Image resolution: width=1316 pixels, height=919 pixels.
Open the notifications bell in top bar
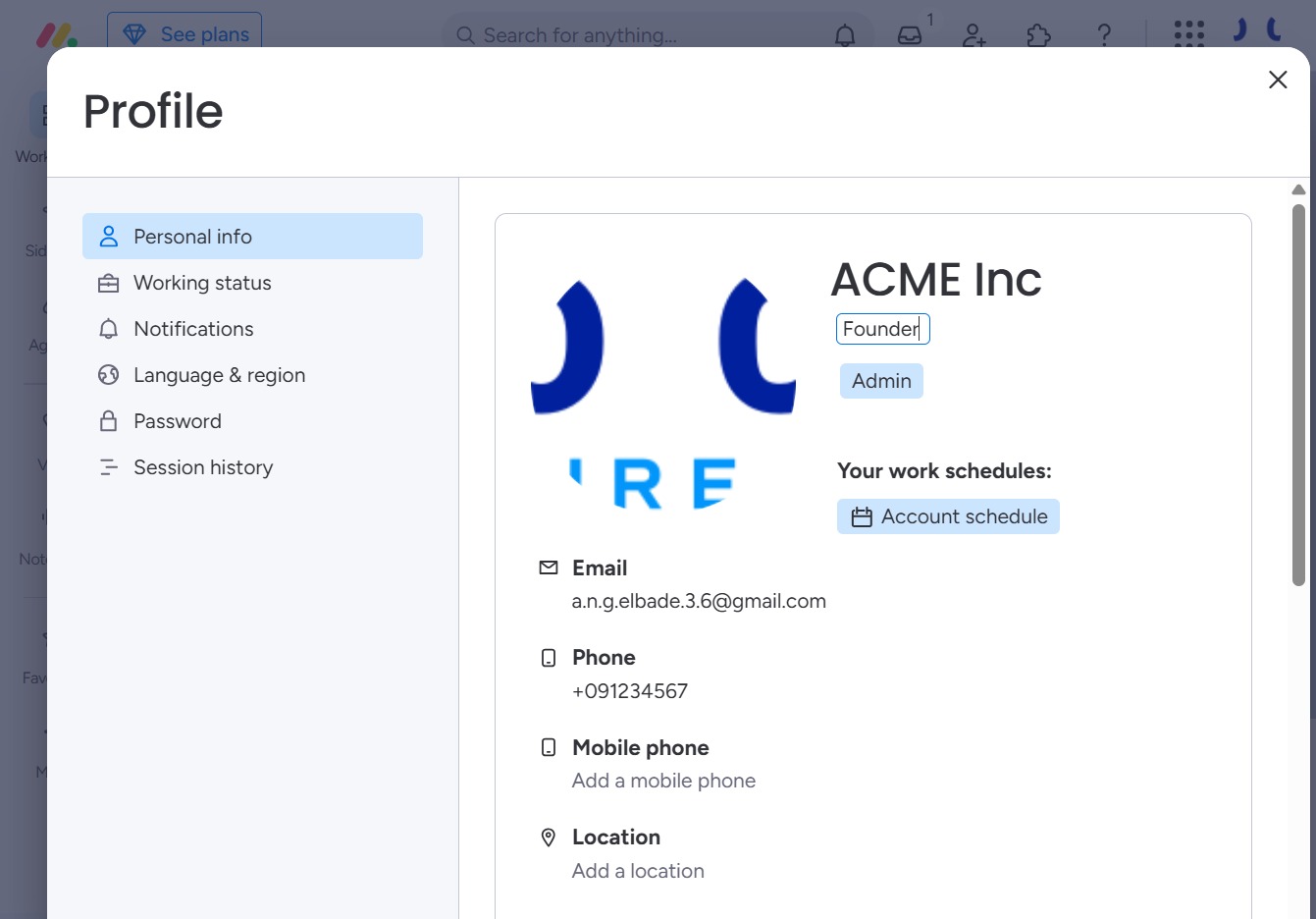pyautogui.click(x=845, y=35)
